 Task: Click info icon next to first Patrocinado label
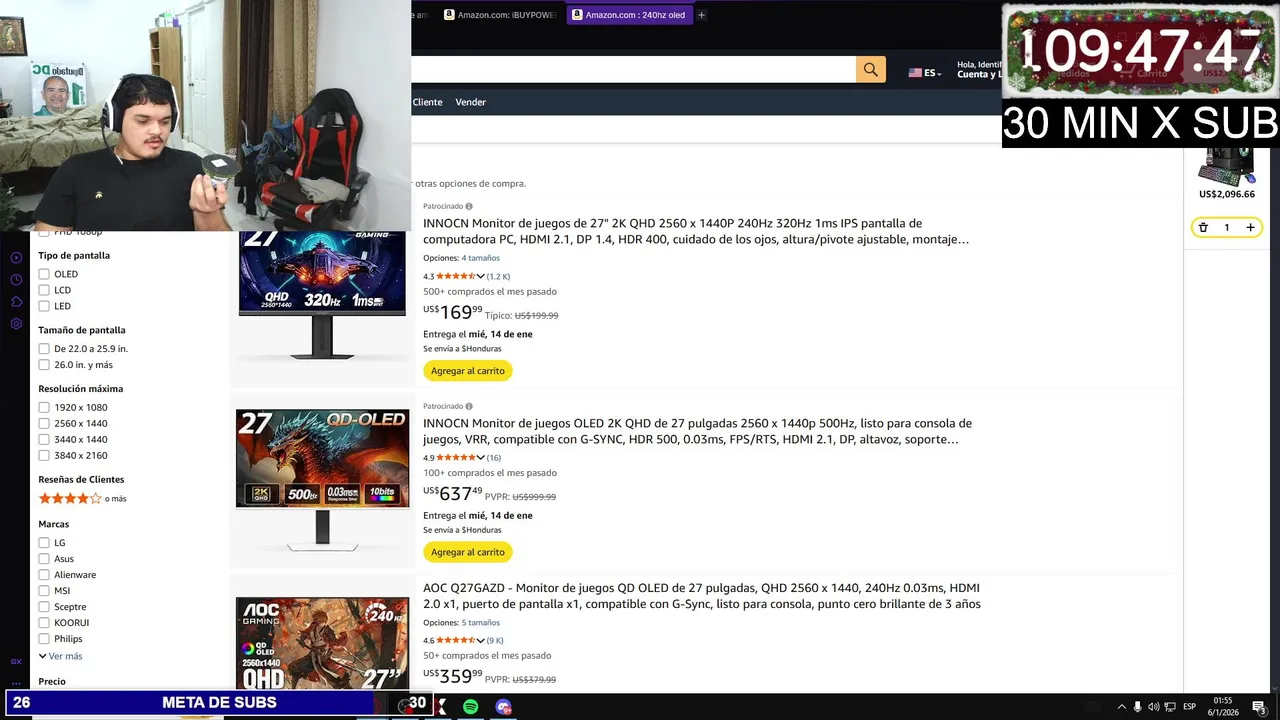tap(469, 206)
